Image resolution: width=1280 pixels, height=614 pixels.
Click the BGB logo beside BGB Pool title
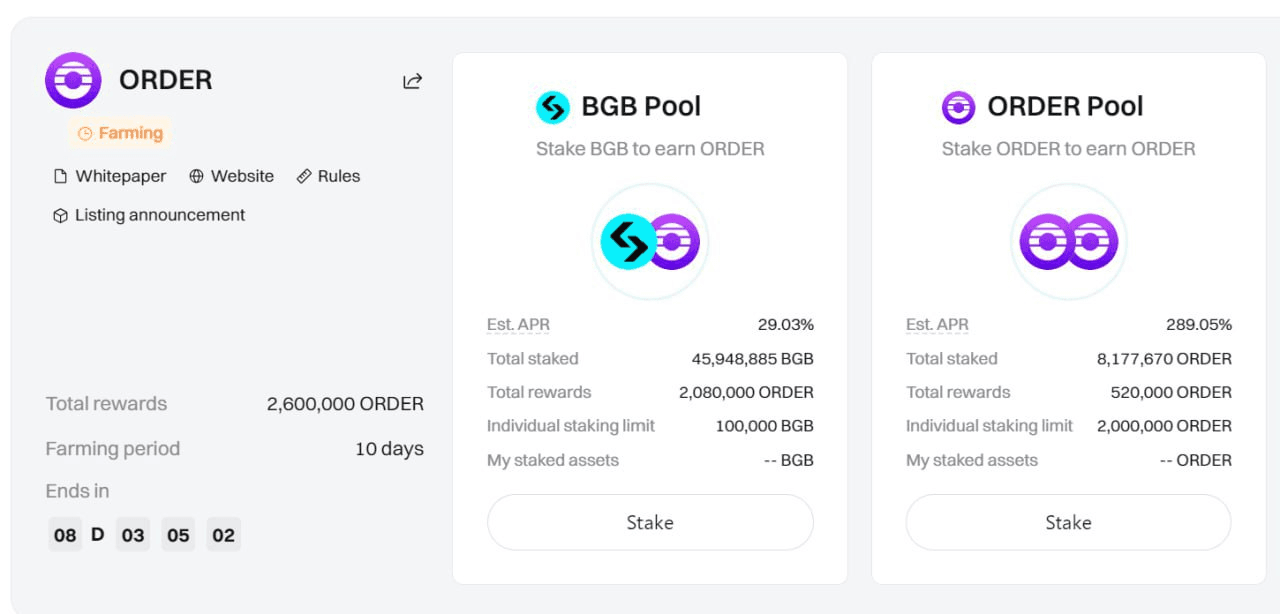coord(553,107)
